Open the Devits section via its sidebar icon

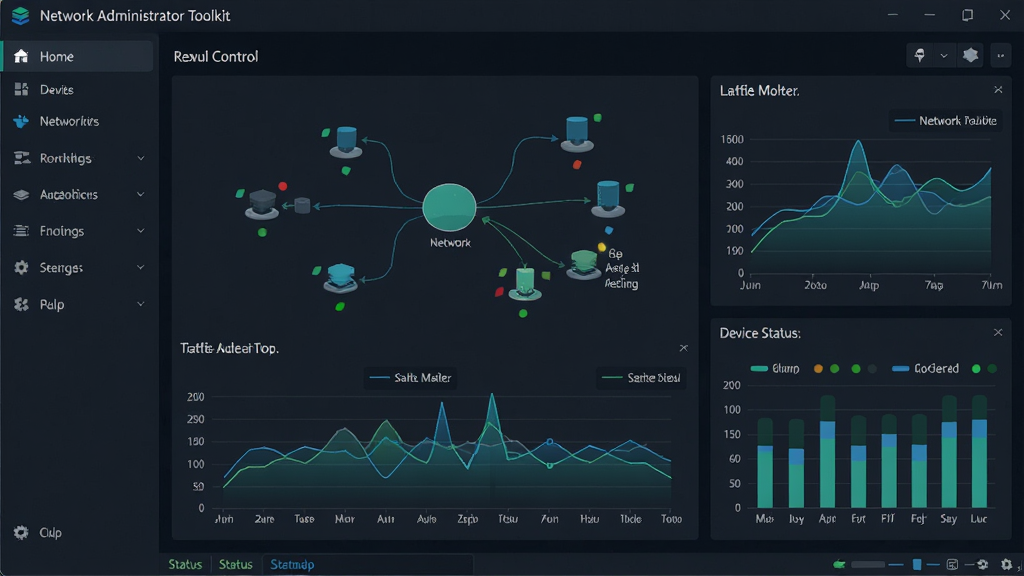(22, 89)
